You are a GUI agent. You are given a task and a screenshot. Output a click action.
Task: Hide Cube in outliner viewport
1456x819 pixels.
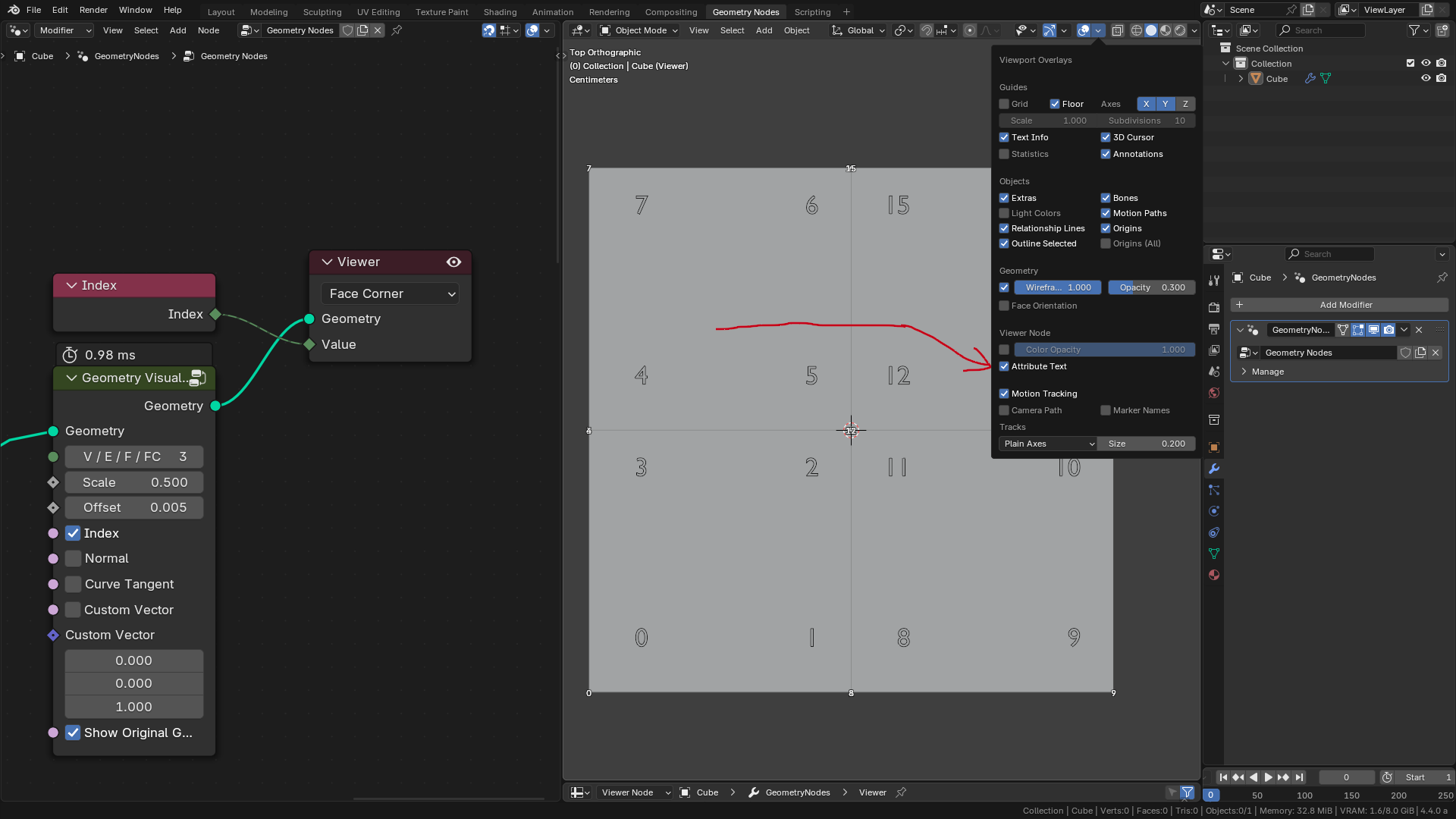coord(1426,78)
